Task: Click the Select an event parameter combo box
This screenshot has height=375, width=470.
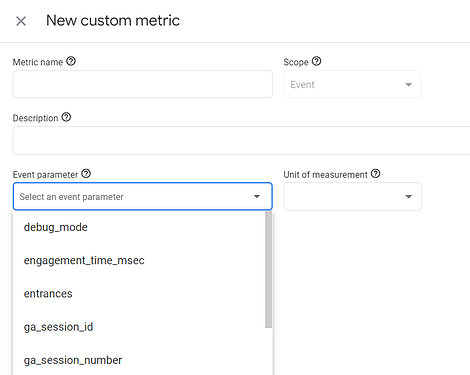Action: click(143, 196)
